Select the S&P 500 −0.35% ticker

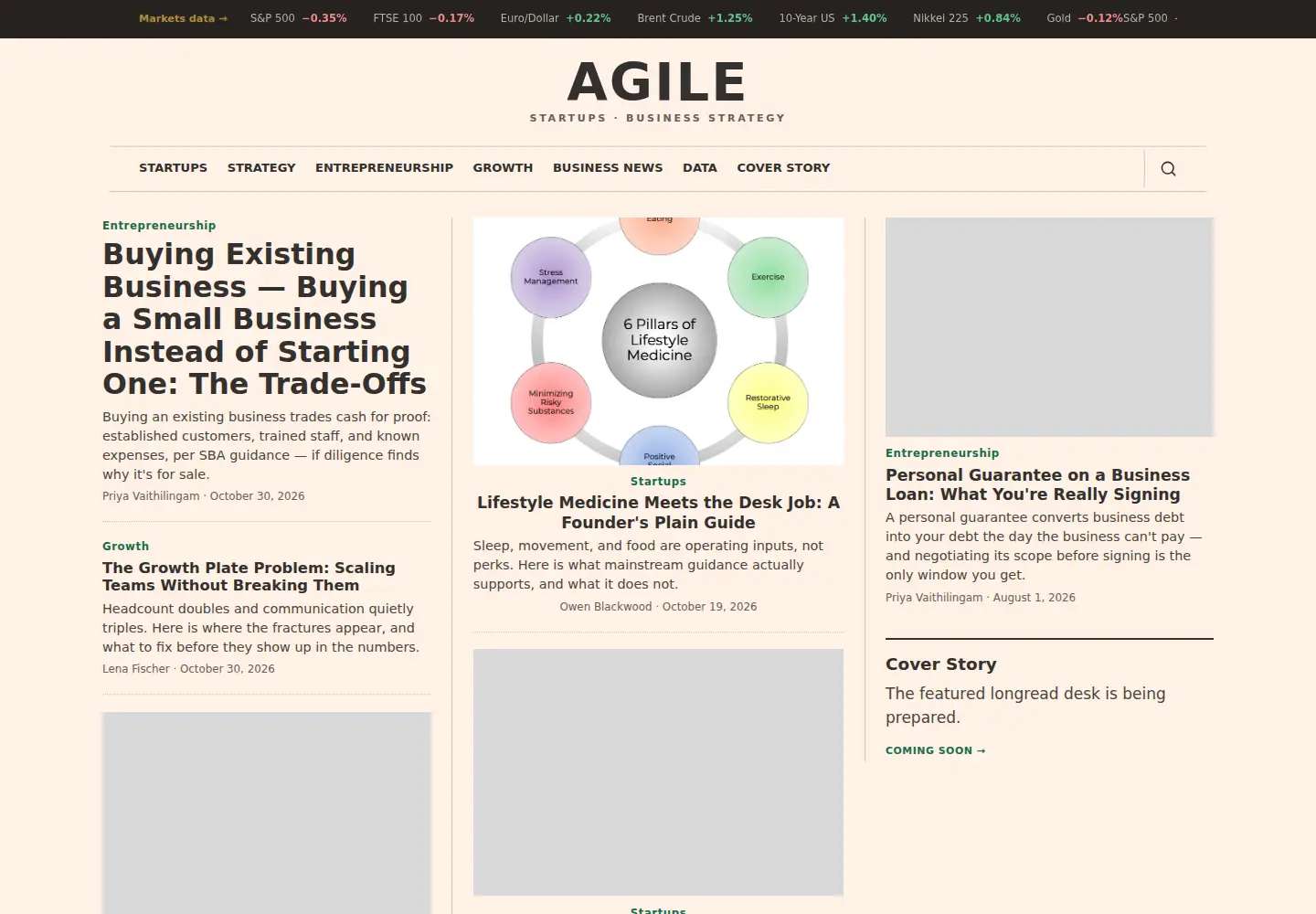pos(298,18)
